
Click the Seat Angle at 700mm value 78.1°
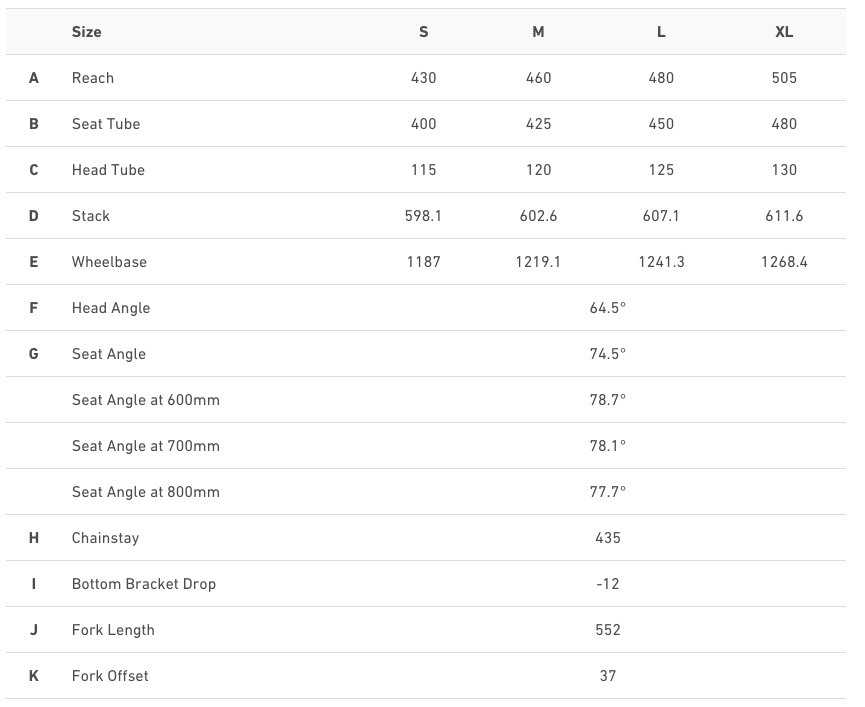608,446
